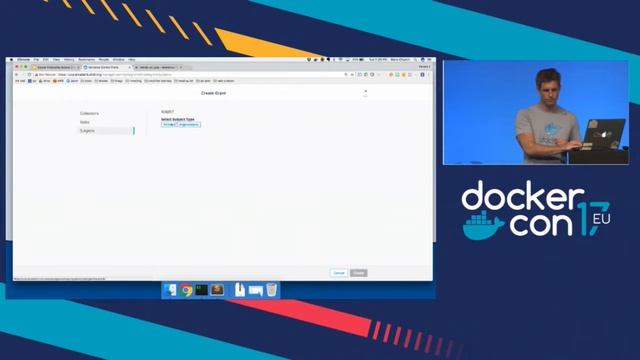Open the Window menu

coord(119,60)
